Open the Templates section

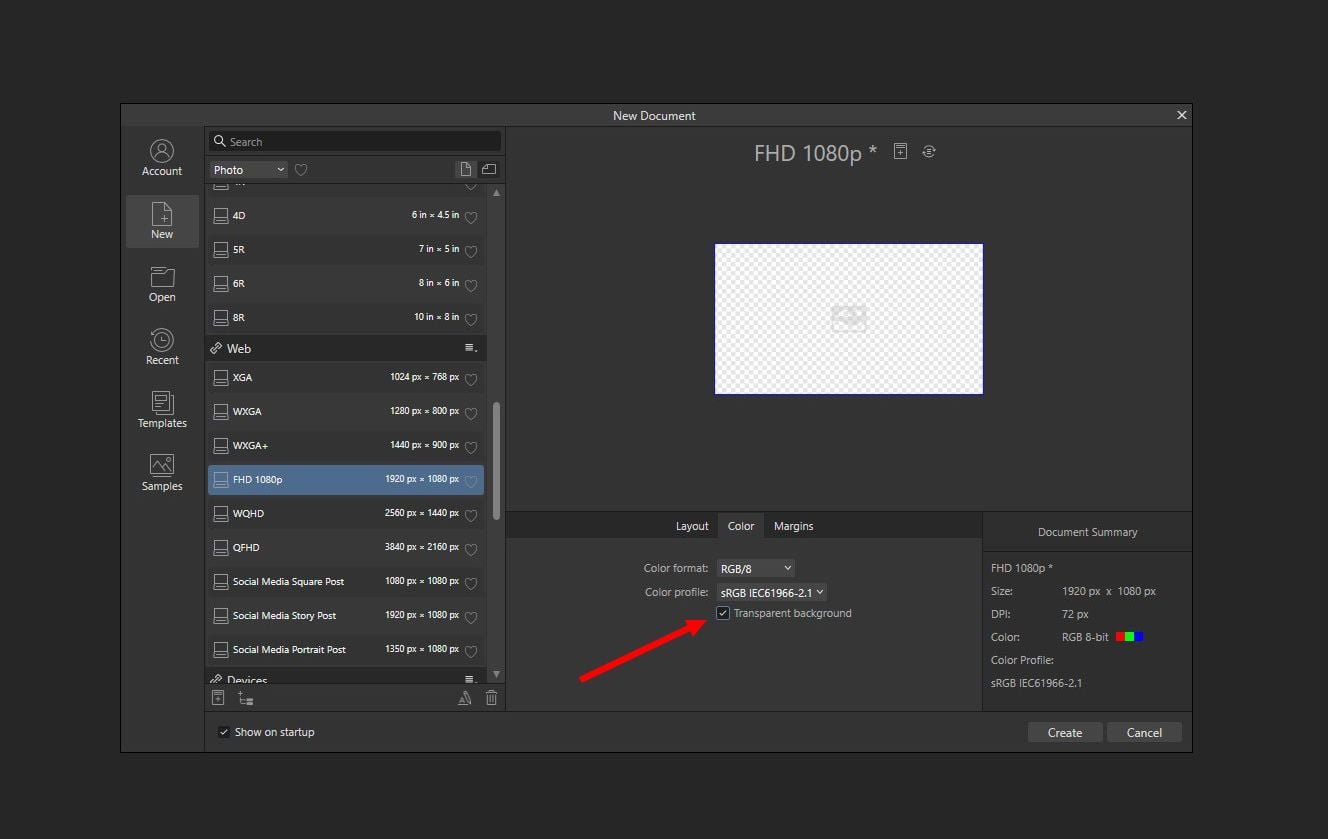pyautogui.click(x=162, y=410)
